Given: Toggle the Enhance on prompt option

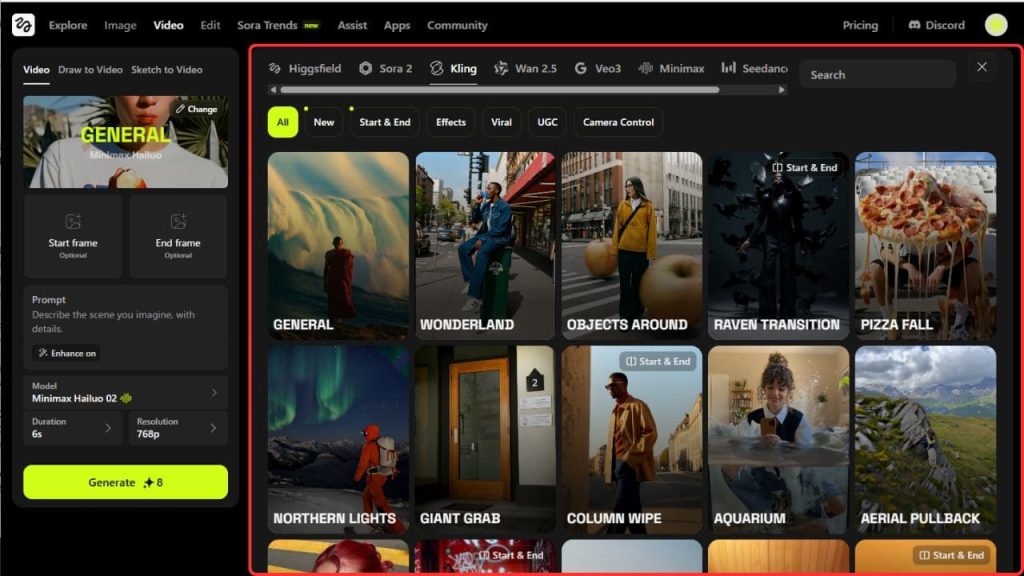Looking at the screenshot, I should [x=67, y=353].
